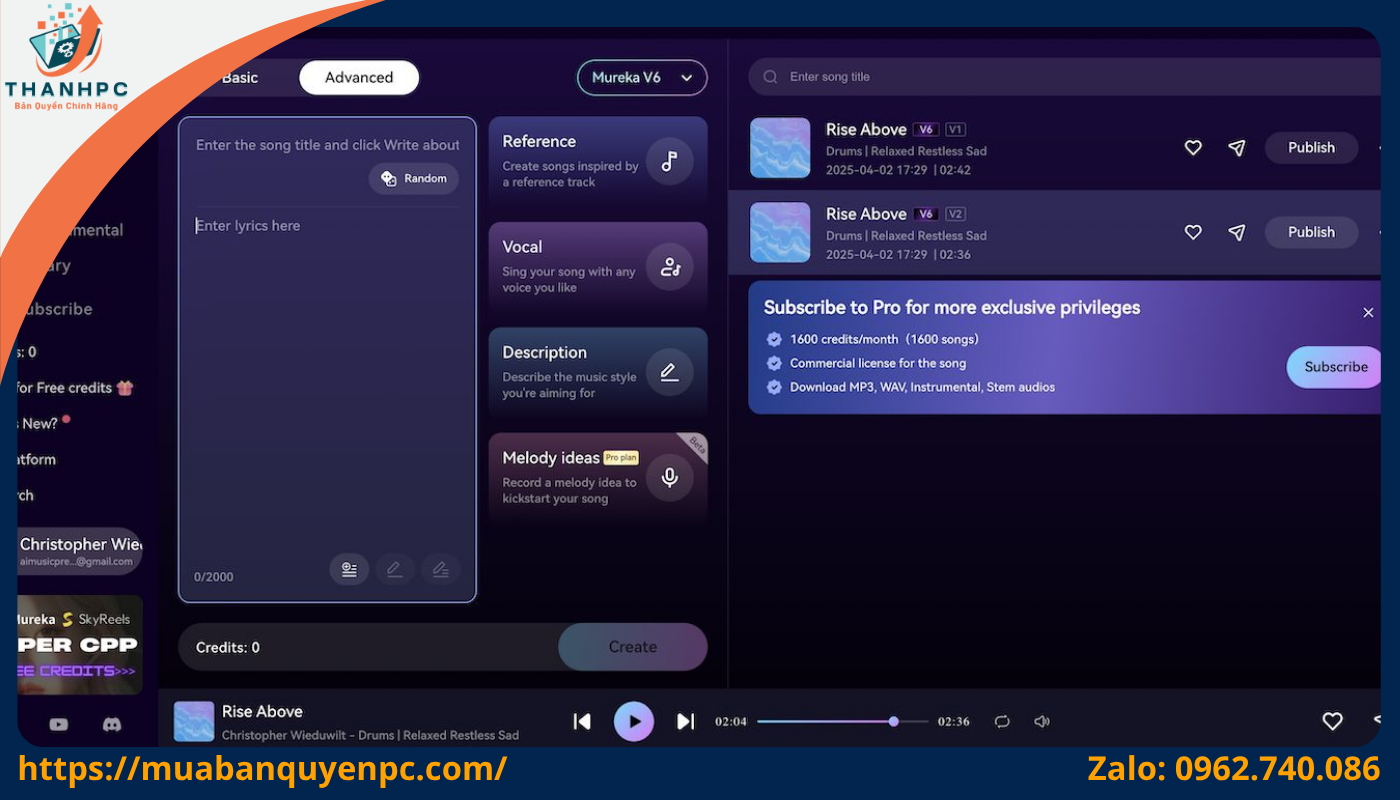Mute the player volume speaker icon
Screen dimensions: 1400x800
[1042, 721]
